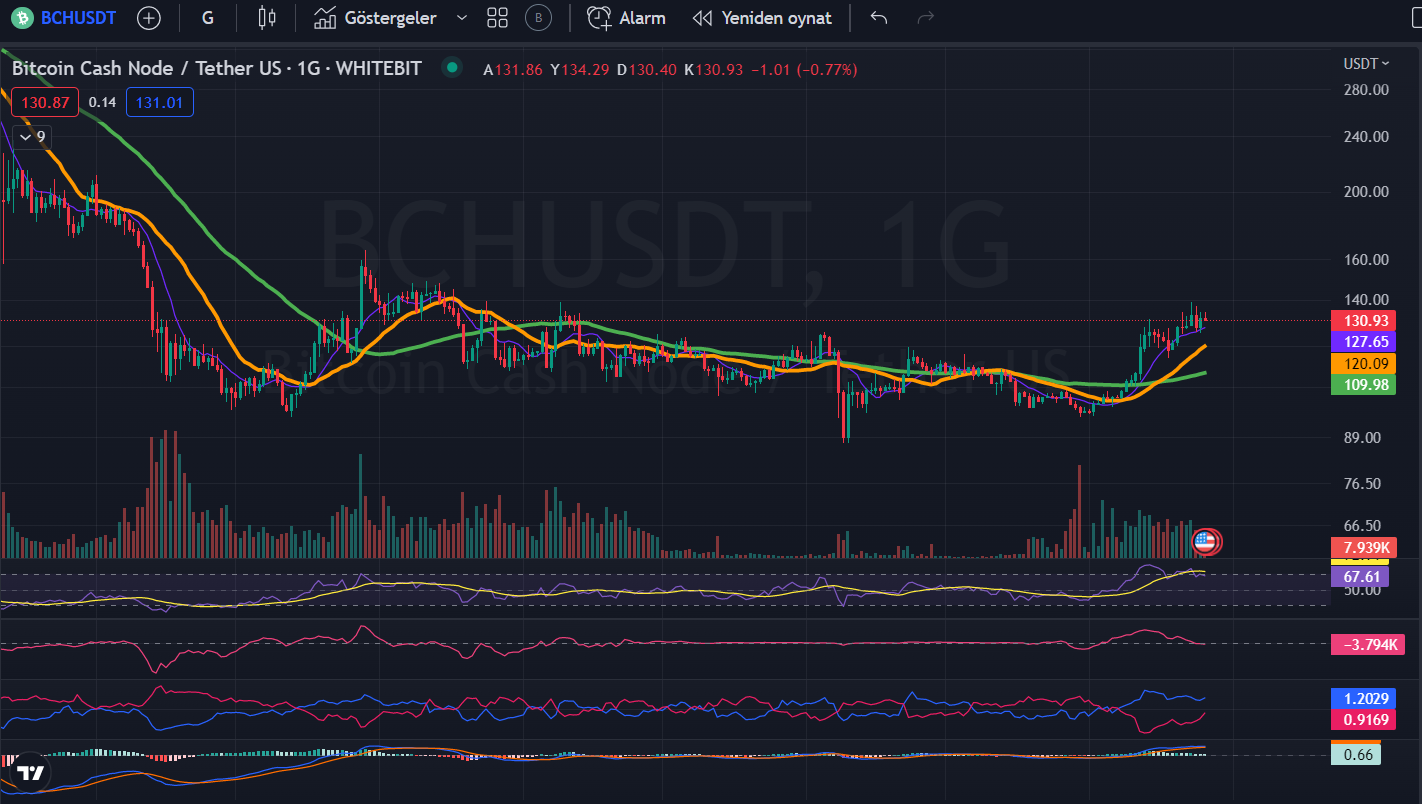This screenshot has width=1422, height=804.
Task: Click the 200.00 price axis level
Action: tap(1367, 192)
